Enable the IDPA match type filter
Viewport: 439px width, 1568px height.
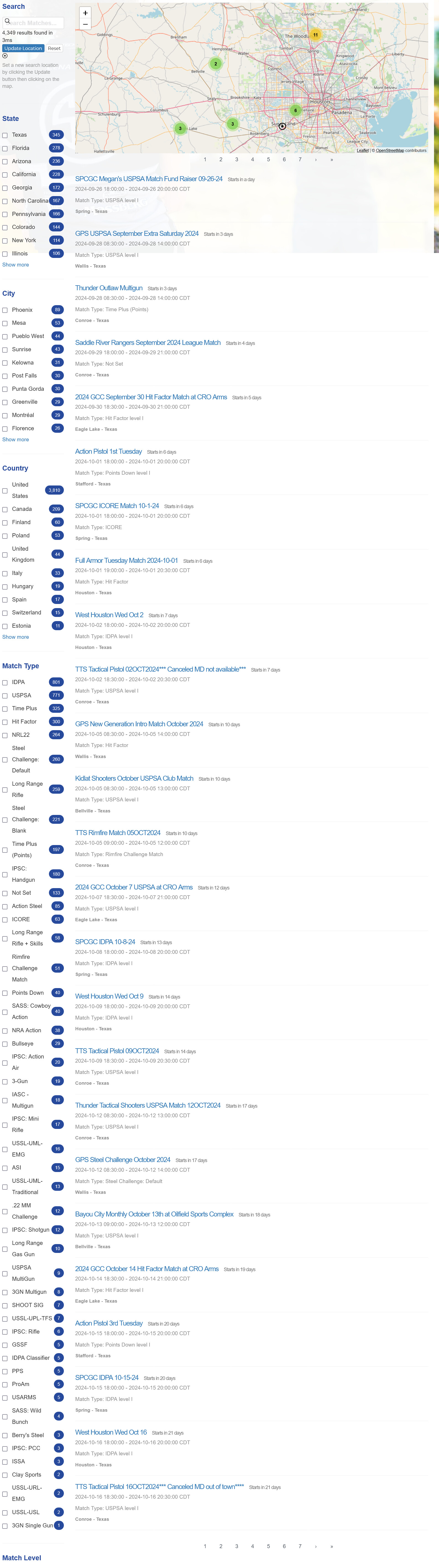pos(5,682)
